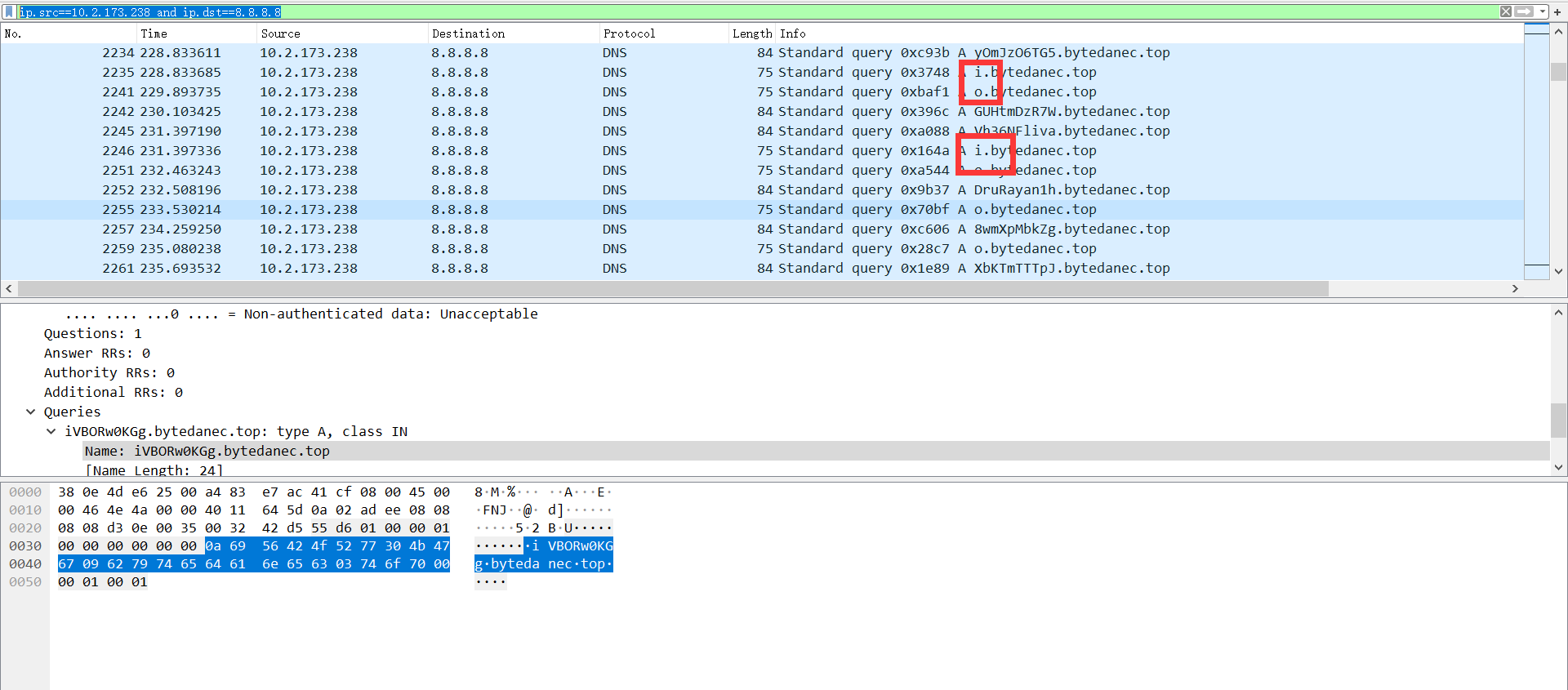Select the Name Length: 24 field
The width and height of the screenshot is (1568, 690).
pos(154,470)
